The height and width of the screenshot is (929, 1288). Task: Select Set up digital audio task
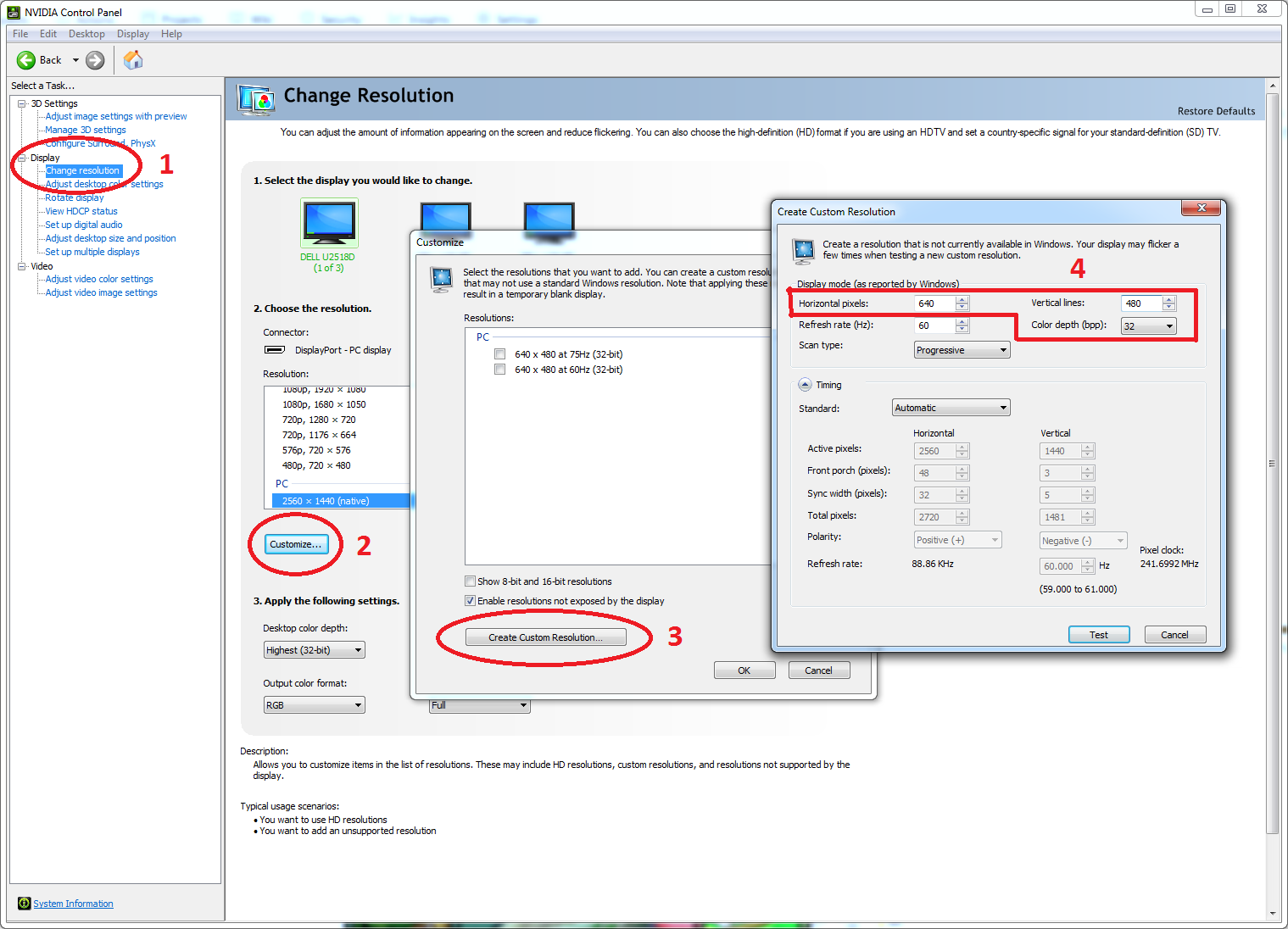[x=84, y=225]
